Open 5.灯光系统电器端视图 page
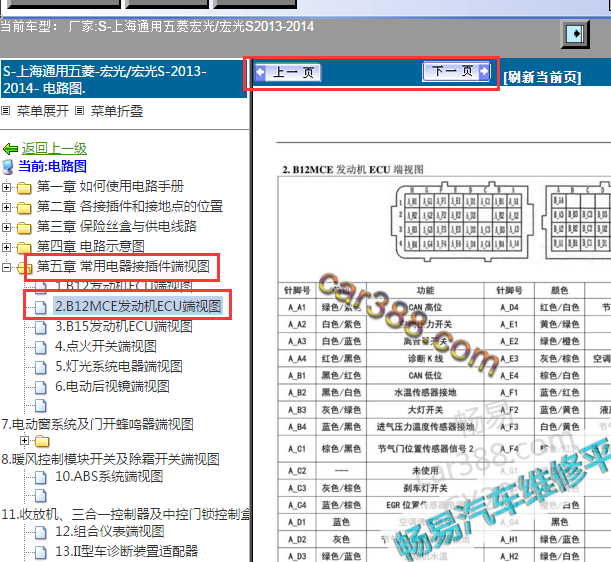 [119, 366]
